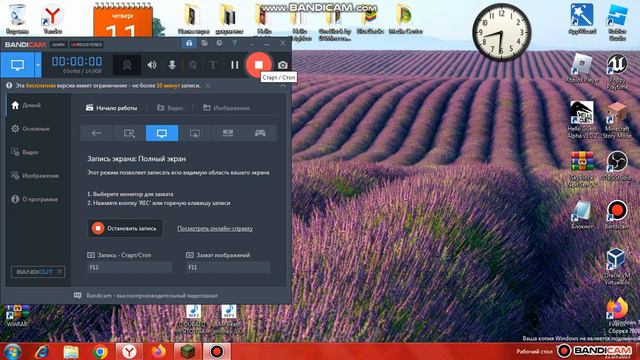
Task: Open Minecraft from the taskbar
Action: (x=188, y=351)
